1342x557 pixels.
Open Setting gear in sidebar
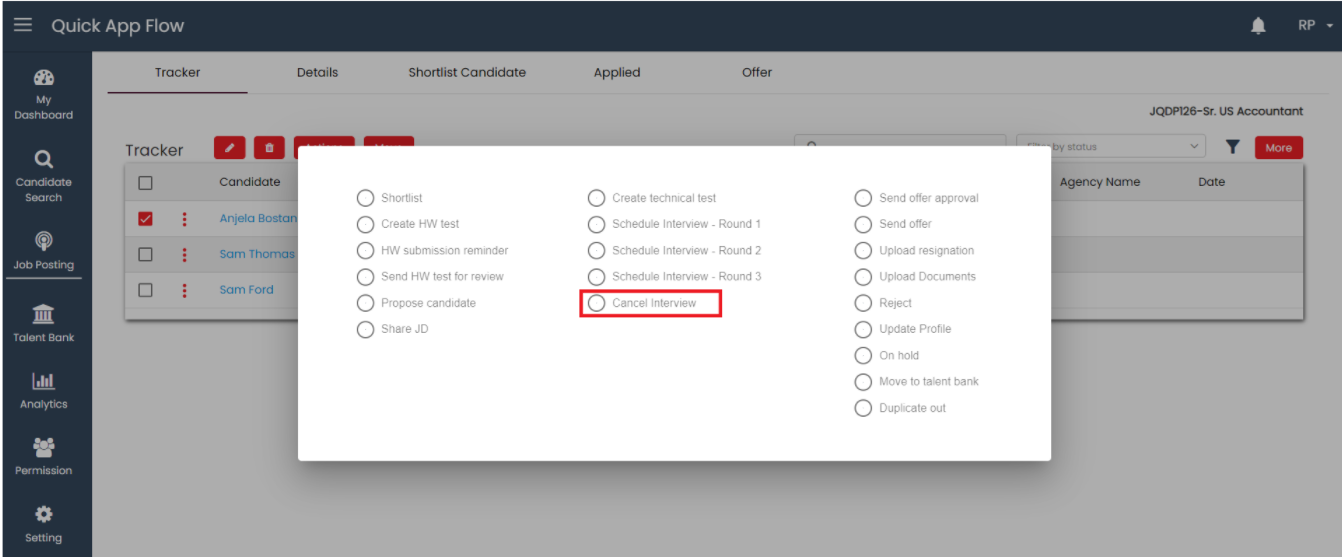point(44,523)
